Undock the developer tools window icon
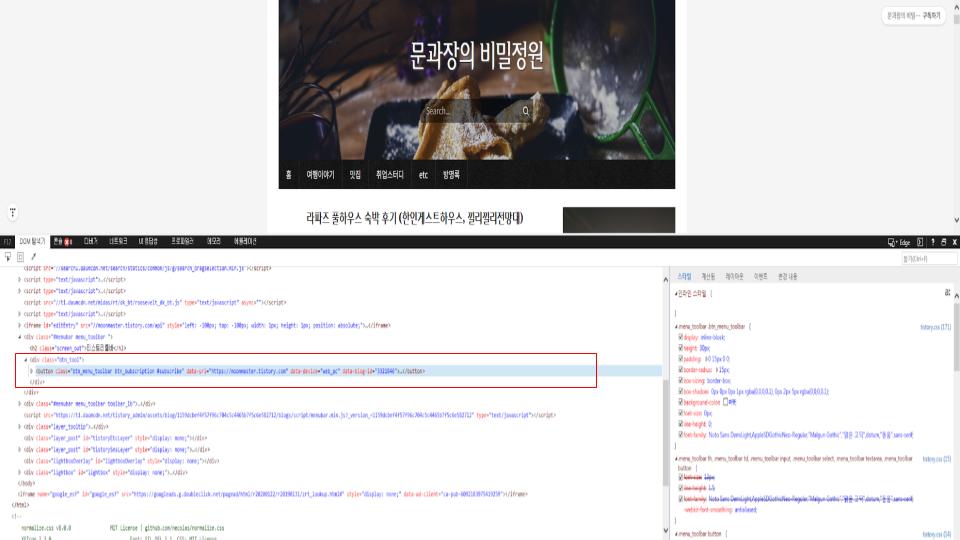The image size is (960, 540). [x=943, y=242]
